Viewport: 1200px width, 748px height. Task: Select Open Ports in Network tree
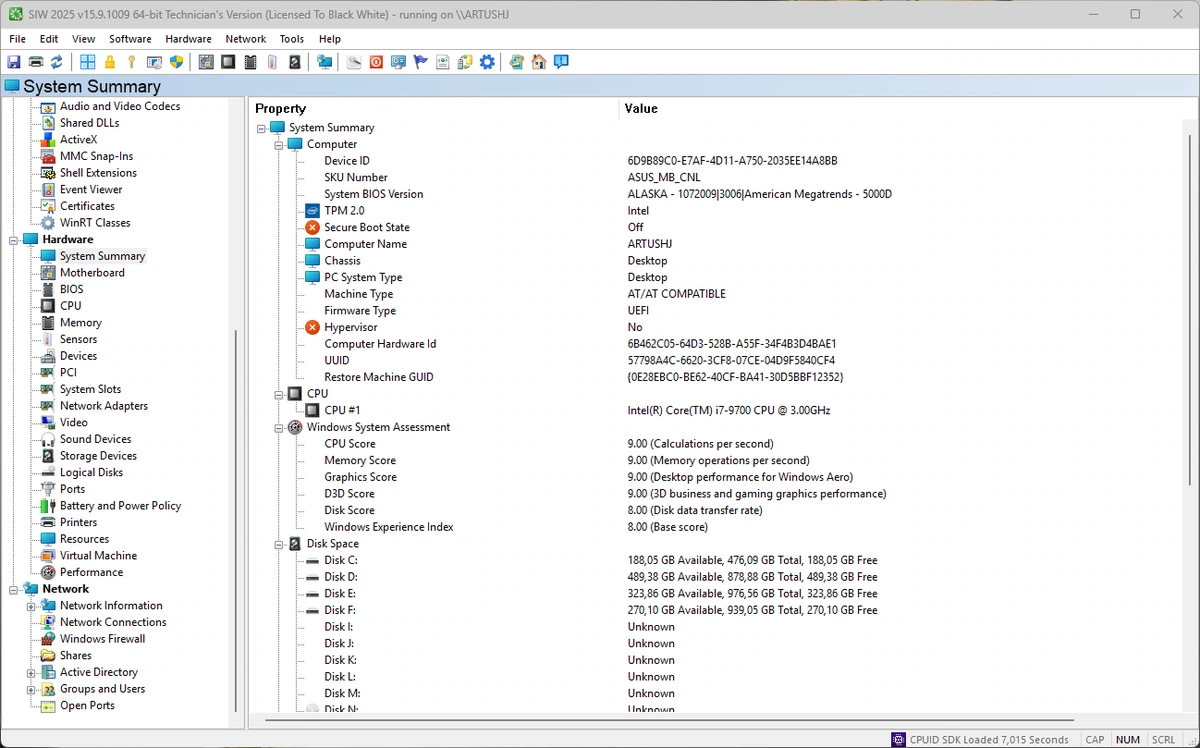tap(87, 706)
